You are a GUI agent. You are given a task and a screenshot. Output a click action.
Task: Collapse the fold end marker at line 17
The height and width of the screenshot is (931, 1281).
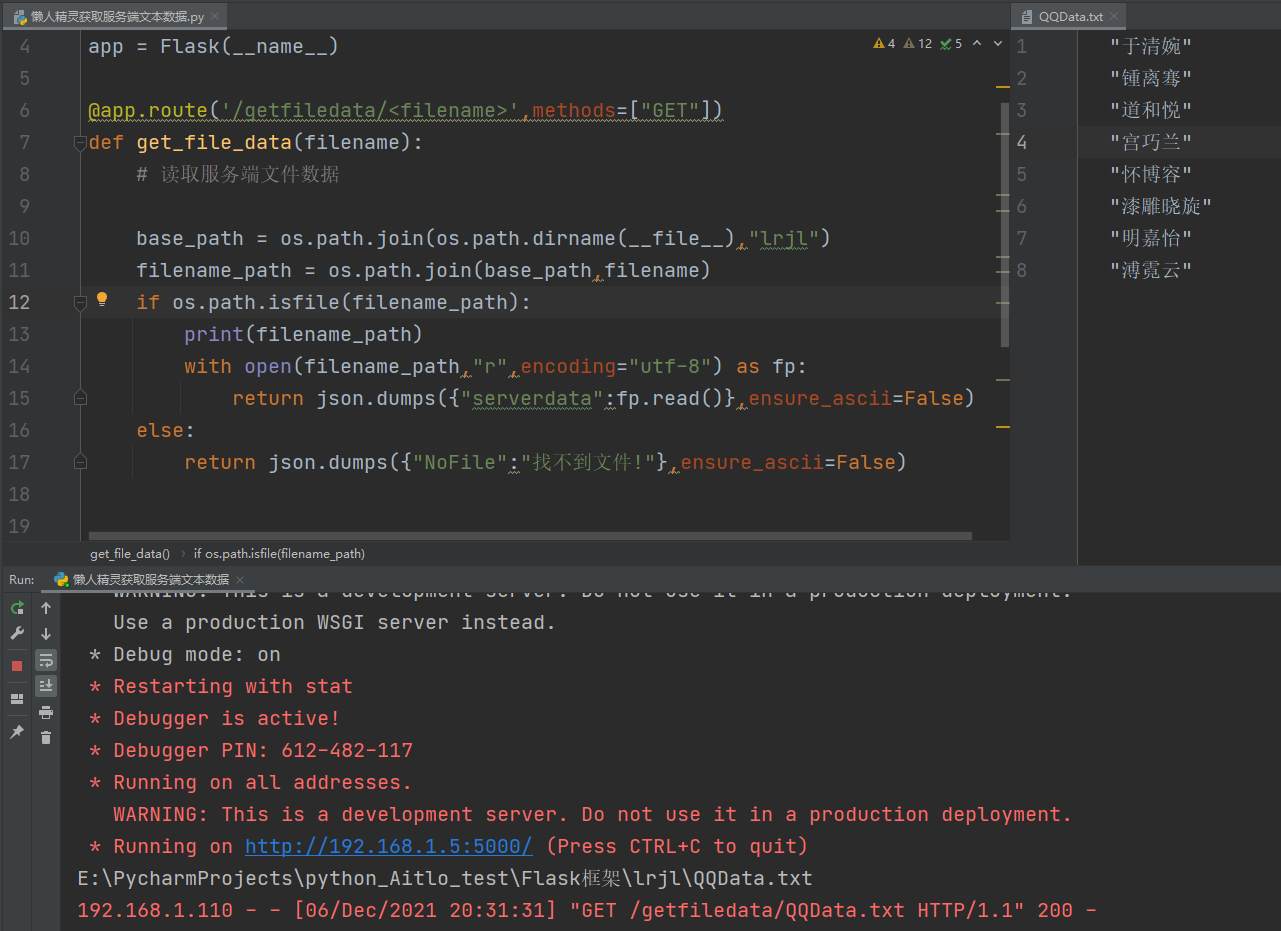[x=80, y=462]
